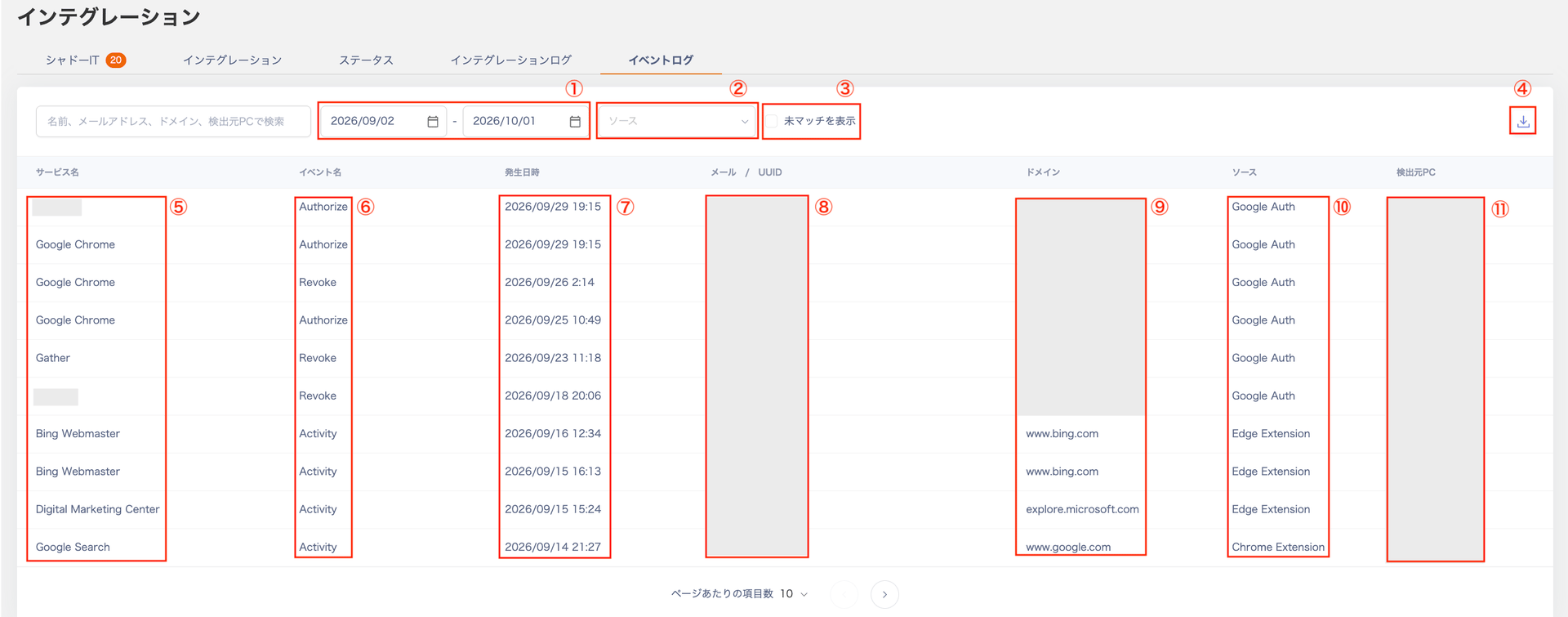Viewport: 1568px width, 617px height.
Task: Expand the ソース filter dropdown
Action: pos(678,121)
